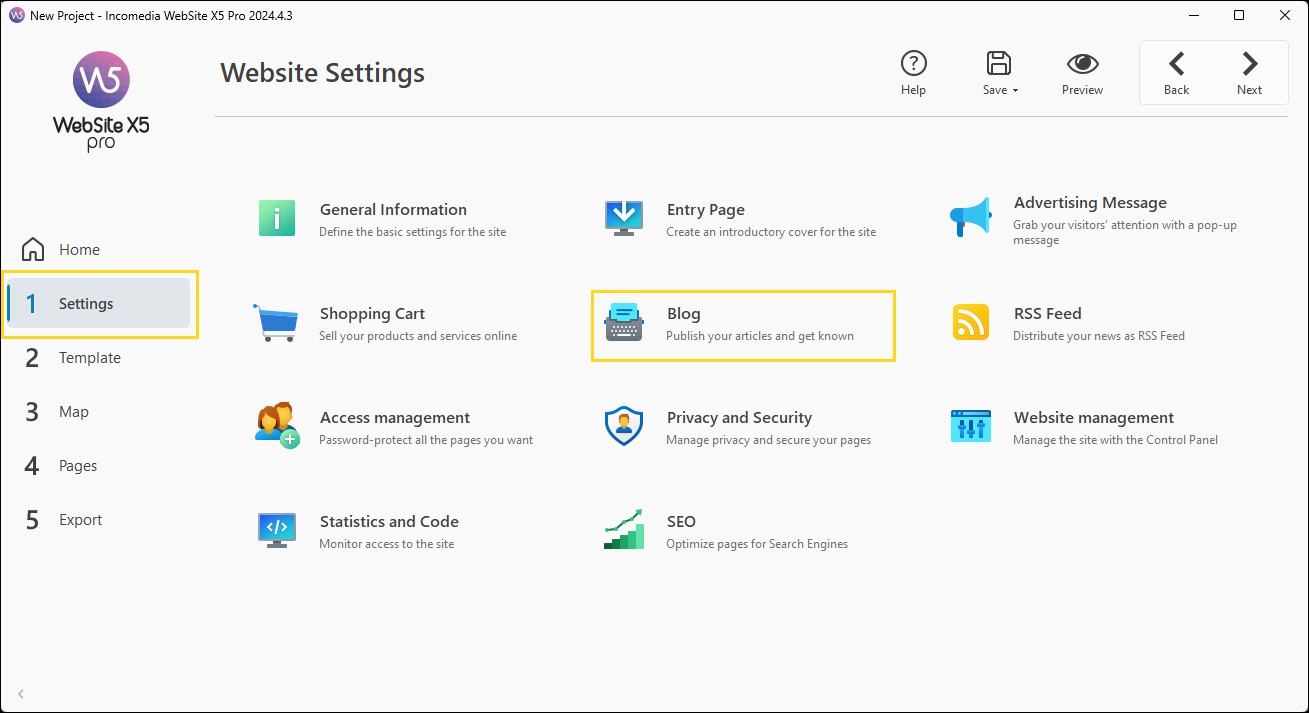Go to step 5 Export
This screenshot has height=713, width=1309.
(98, 519)
